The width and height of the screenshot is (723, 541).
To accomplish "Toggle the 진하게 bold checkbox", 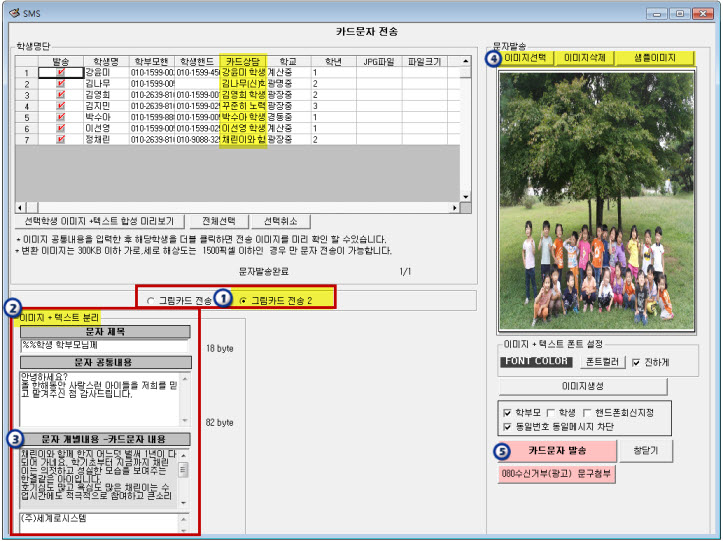I will (636, 363).
